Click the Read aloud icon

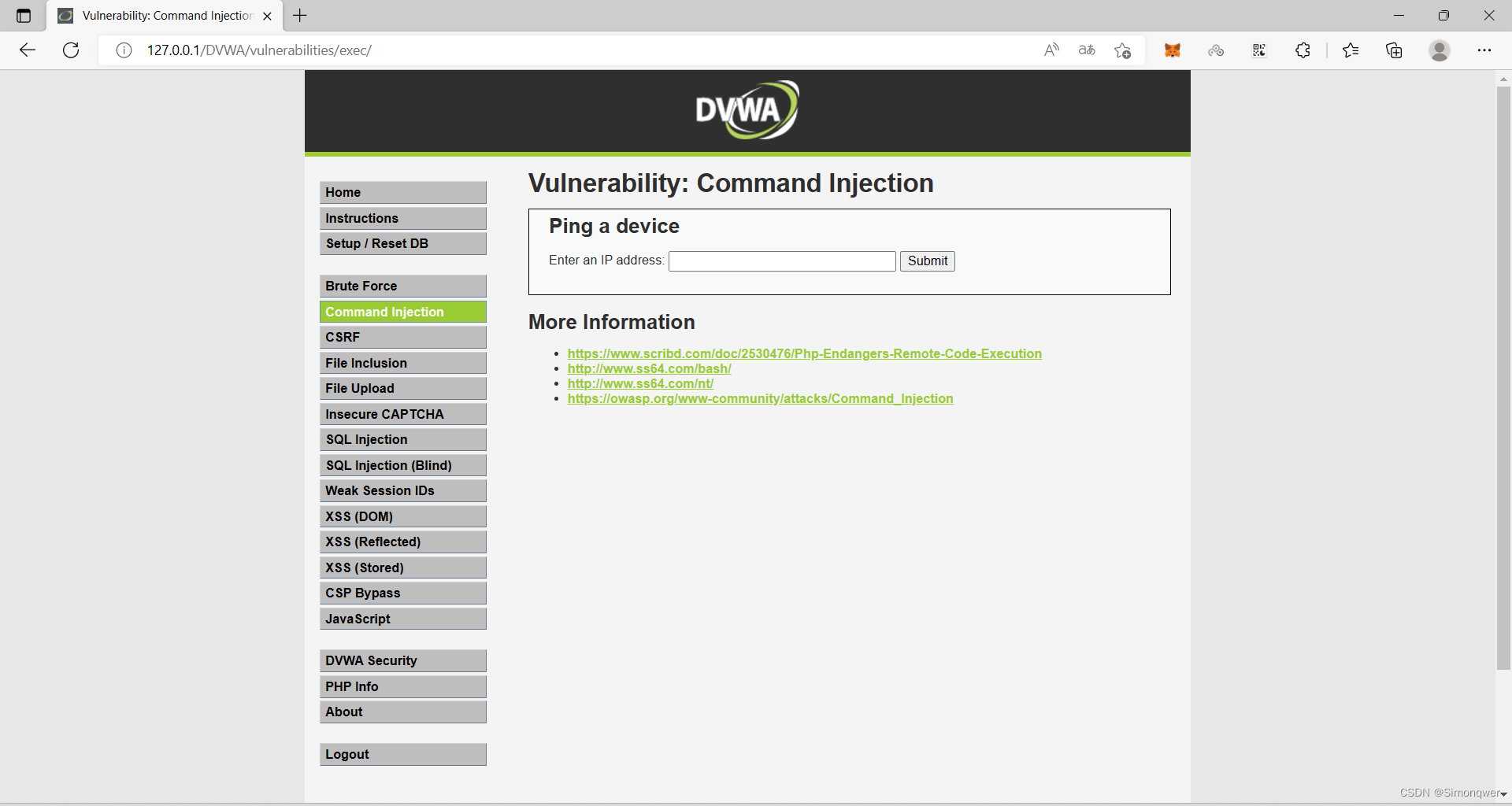point(1051,50)
